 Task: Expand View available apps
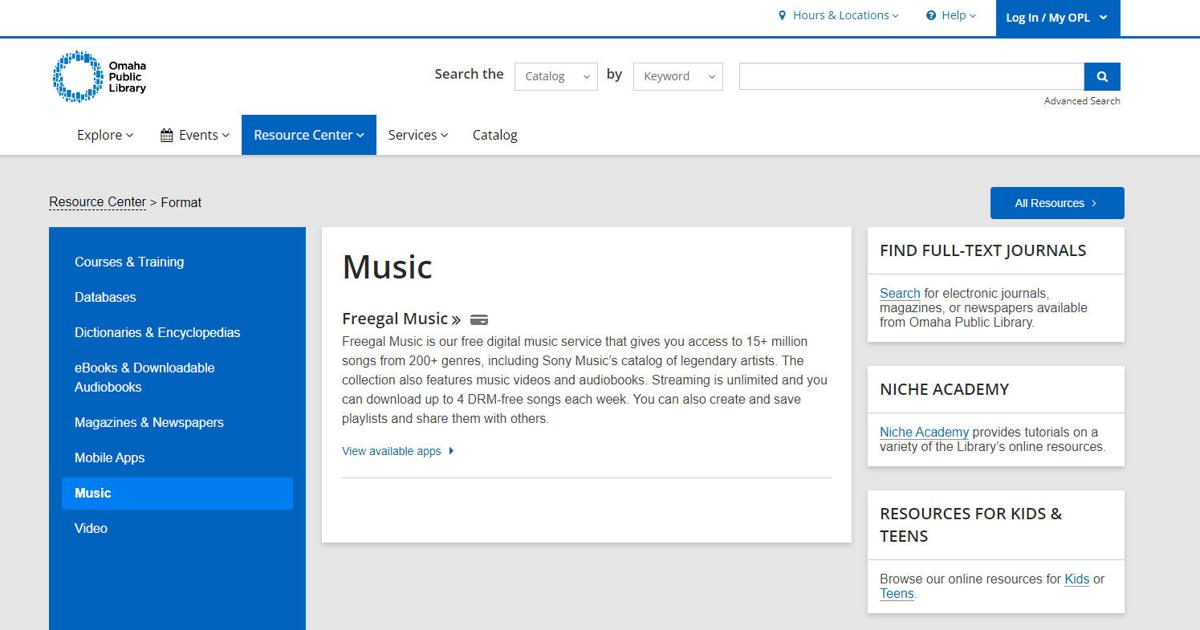coord(398,451)
